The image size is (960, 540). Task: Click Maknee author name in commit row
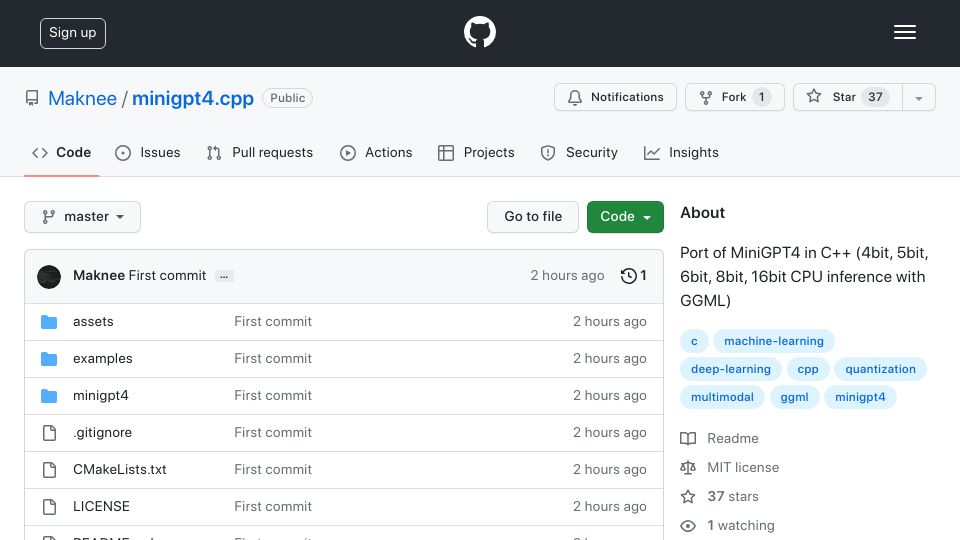(99, 276)
